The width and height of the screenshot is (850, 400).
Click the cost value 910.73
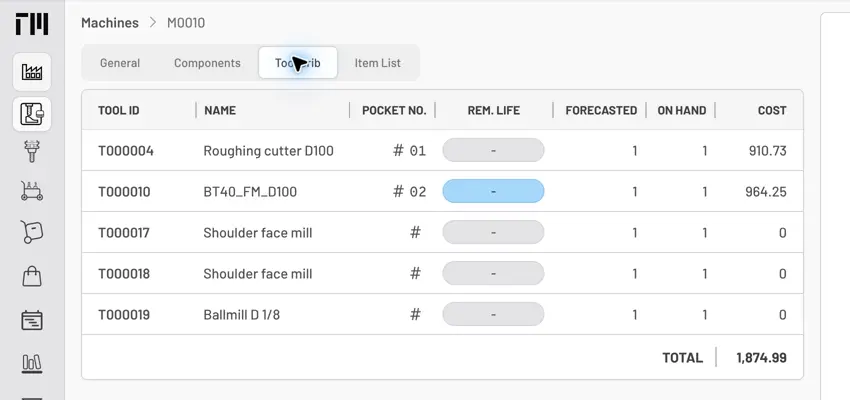[x=768, y=151]
